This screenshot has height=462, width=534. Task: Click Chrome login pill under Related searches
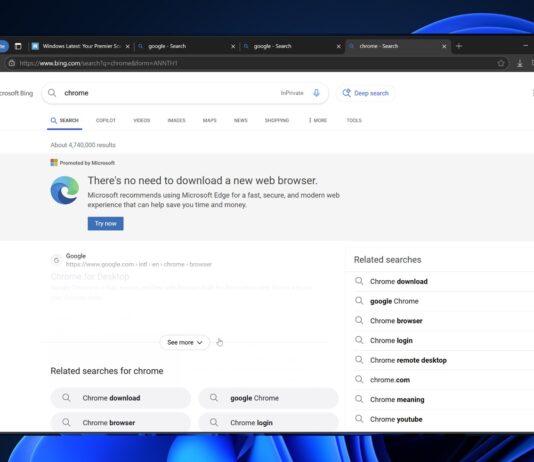268,423
